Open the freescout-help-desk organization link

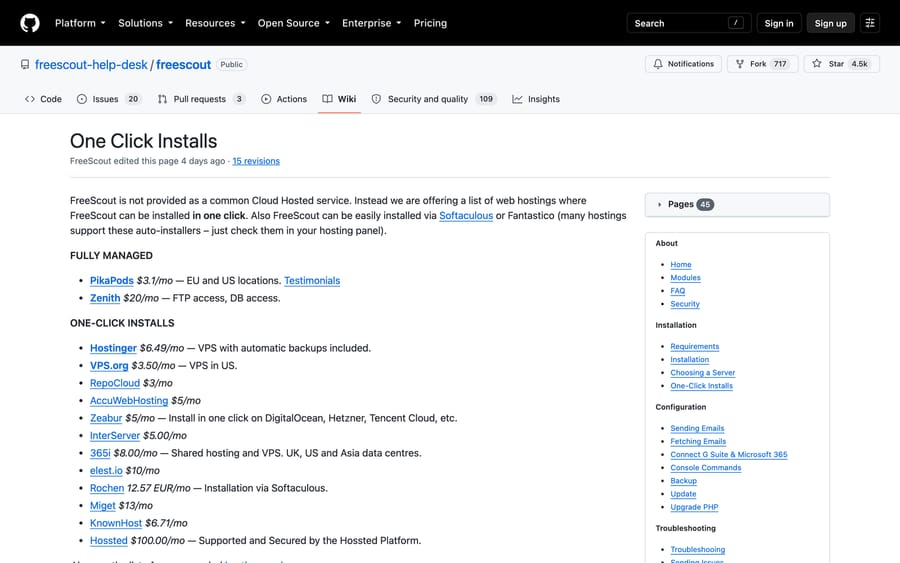91,64
